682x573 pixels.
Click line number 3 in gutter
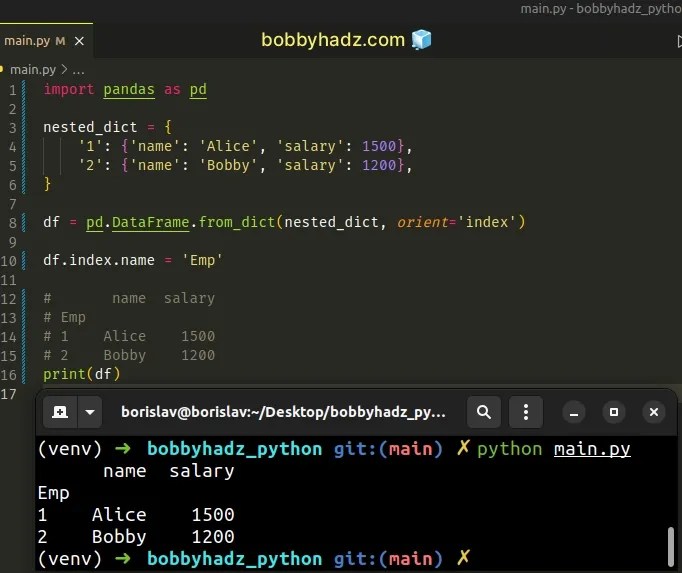click(13, 127)
